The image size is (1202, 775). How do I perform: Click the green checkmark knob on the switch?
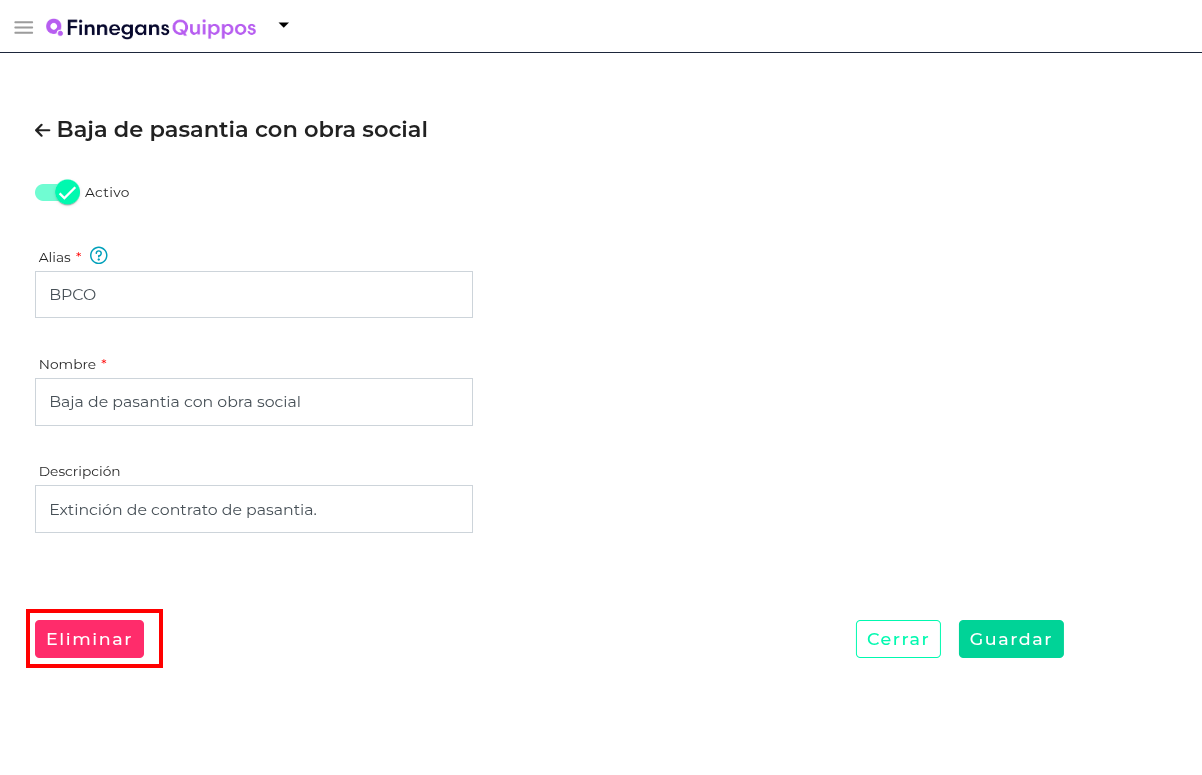click(67, 192)
